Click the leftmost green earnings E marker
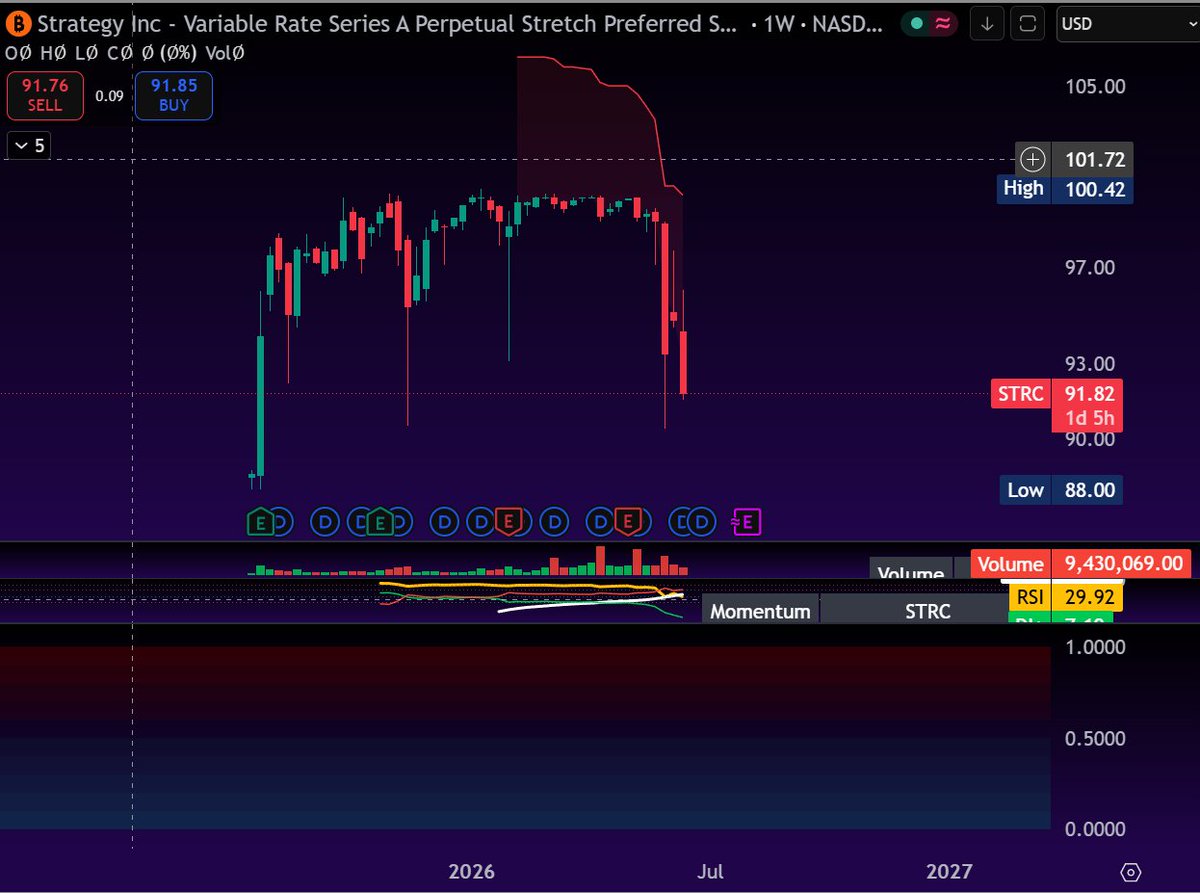Image resolution: width=1200 pixels, height=893 pixels. [260, 520]
